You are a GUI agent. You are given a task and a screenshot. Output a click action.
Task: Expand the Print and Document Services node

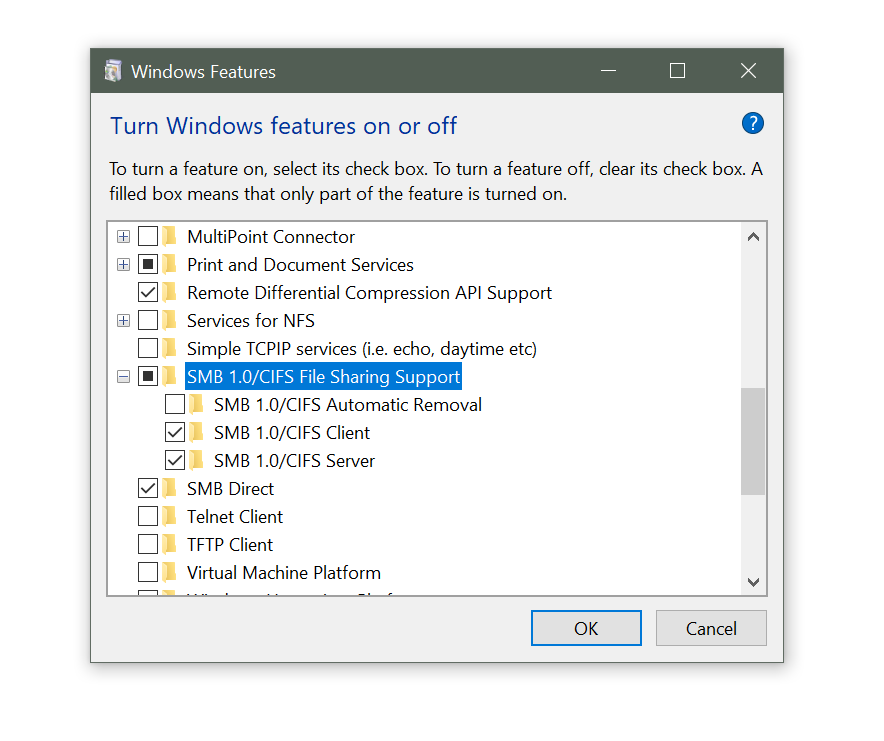[123, 264]
